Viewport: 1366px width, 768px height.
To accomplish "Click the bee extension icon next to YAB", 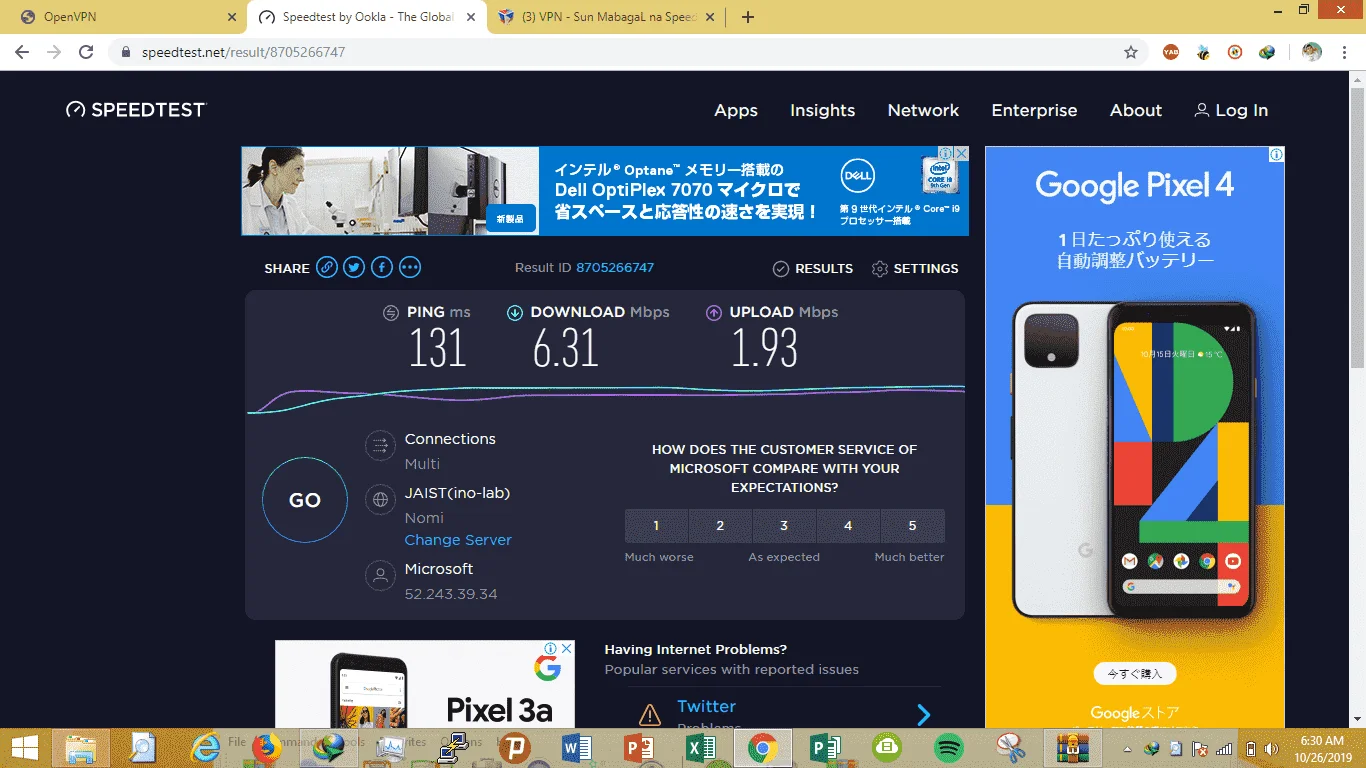I will (x=1203, y=52).
